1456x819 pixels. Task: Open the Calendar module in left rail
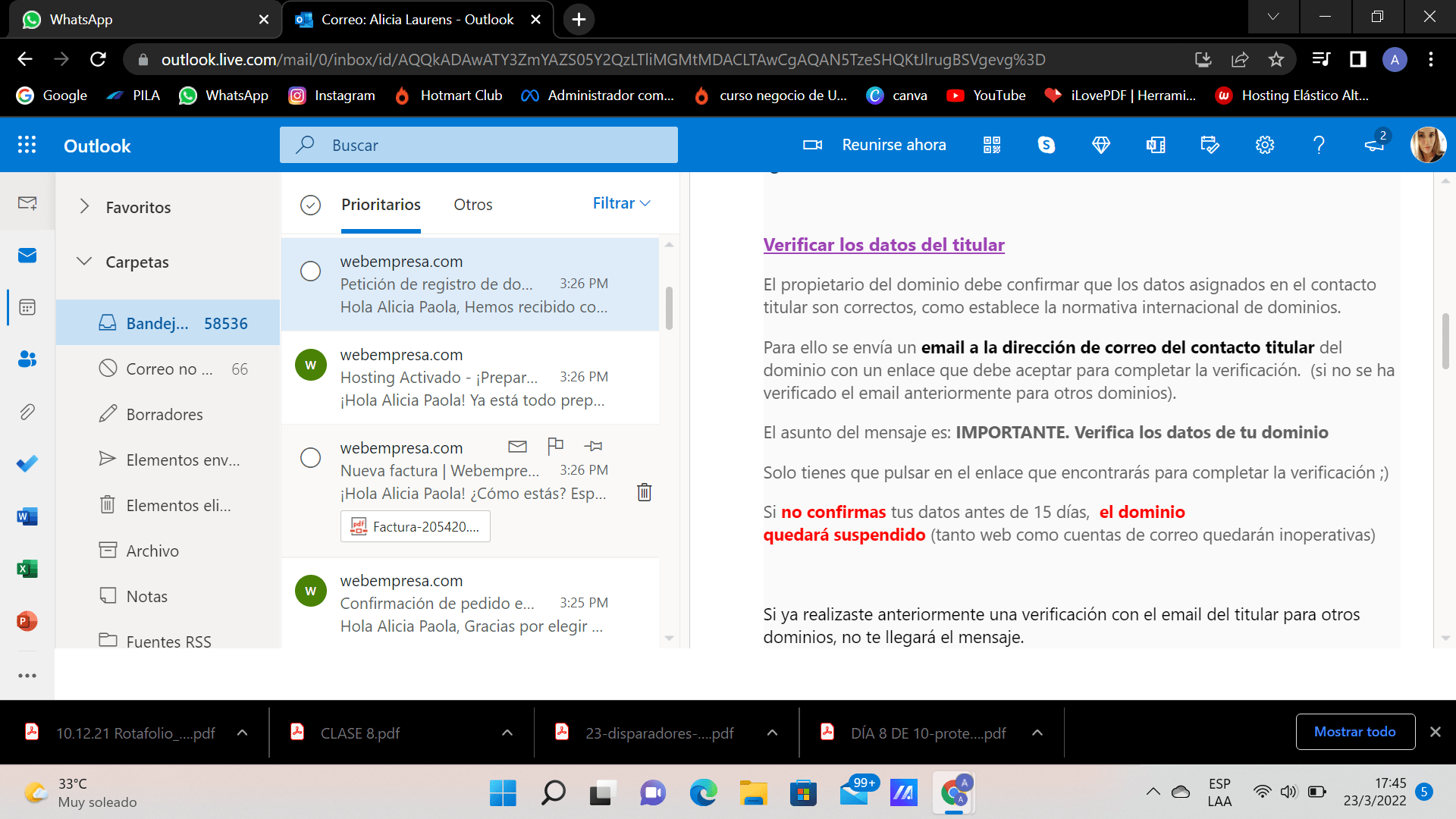click(27, 307)
